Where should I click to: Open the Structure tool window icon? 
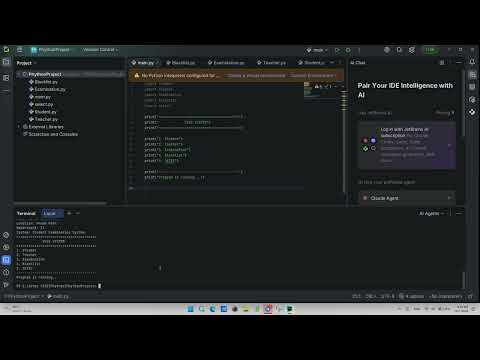point(6,78)
